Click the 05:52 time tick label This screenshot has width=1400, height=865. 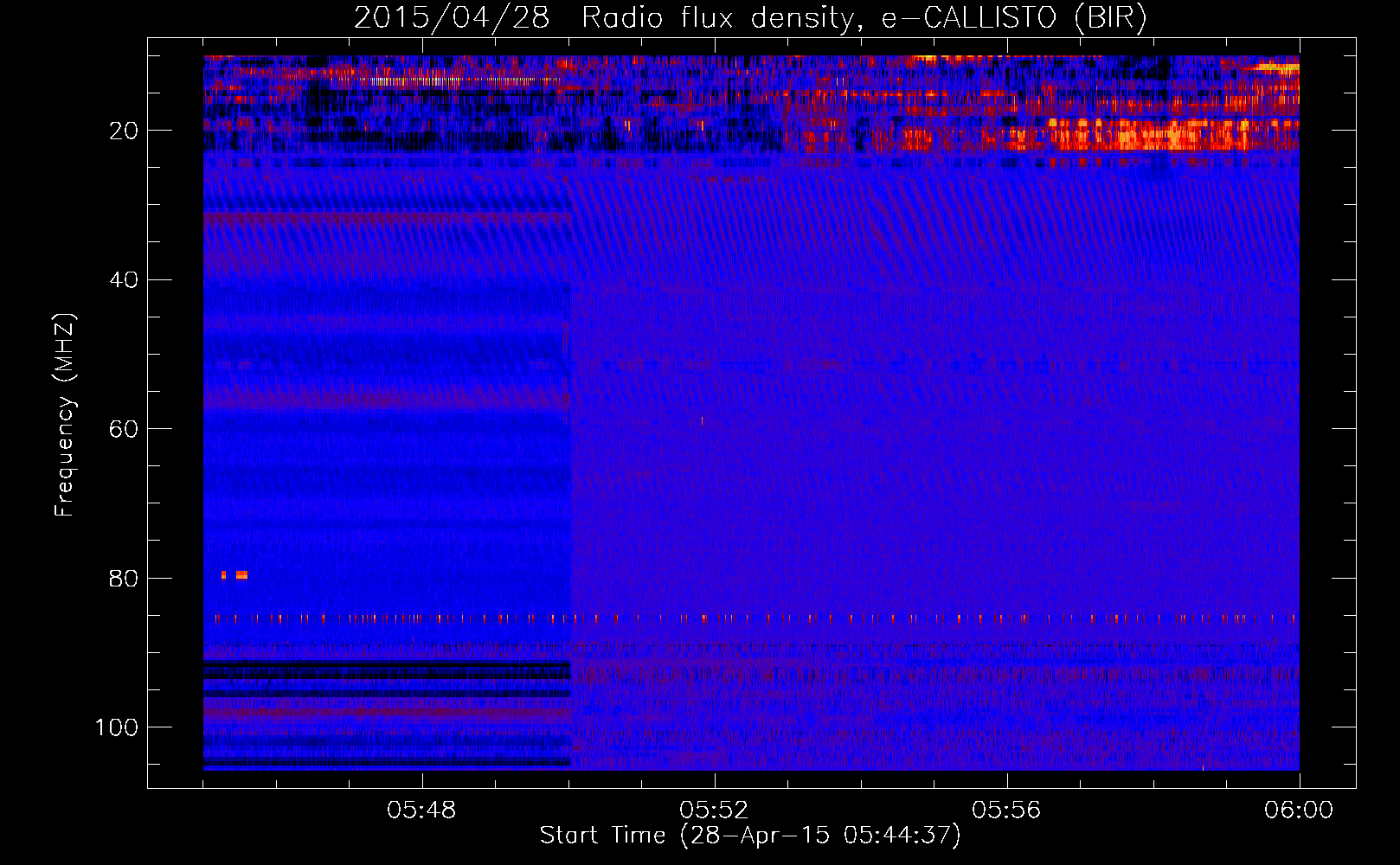(715, 811)
